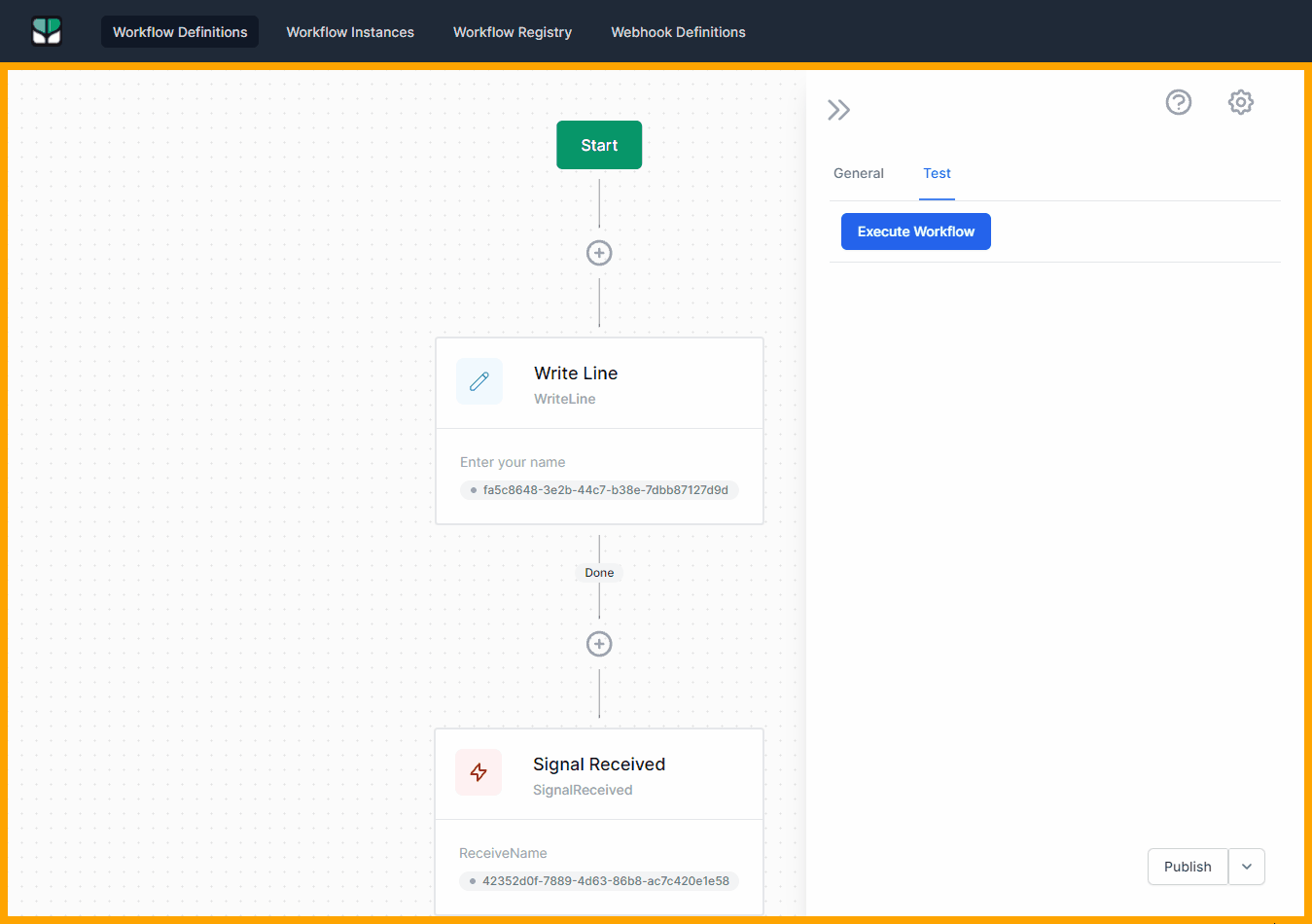Viewport: 1312px width, 924px height.
Task: Publish the workflow definition
Action: coord(1187,867)
